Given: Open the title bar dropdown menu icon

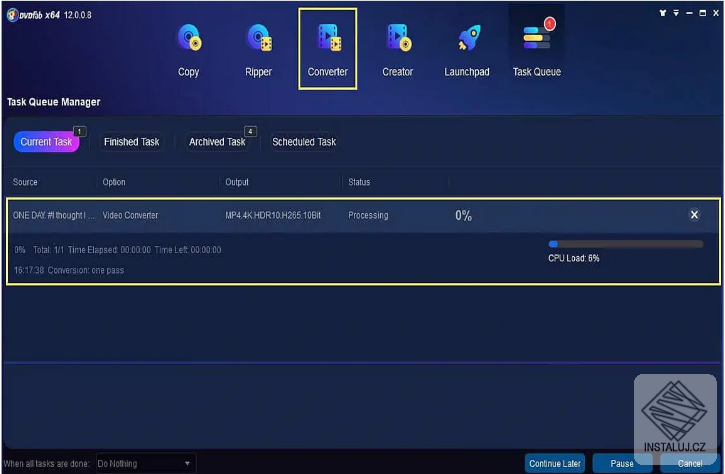Looking at the screenshot, I should tap(676, 13).
